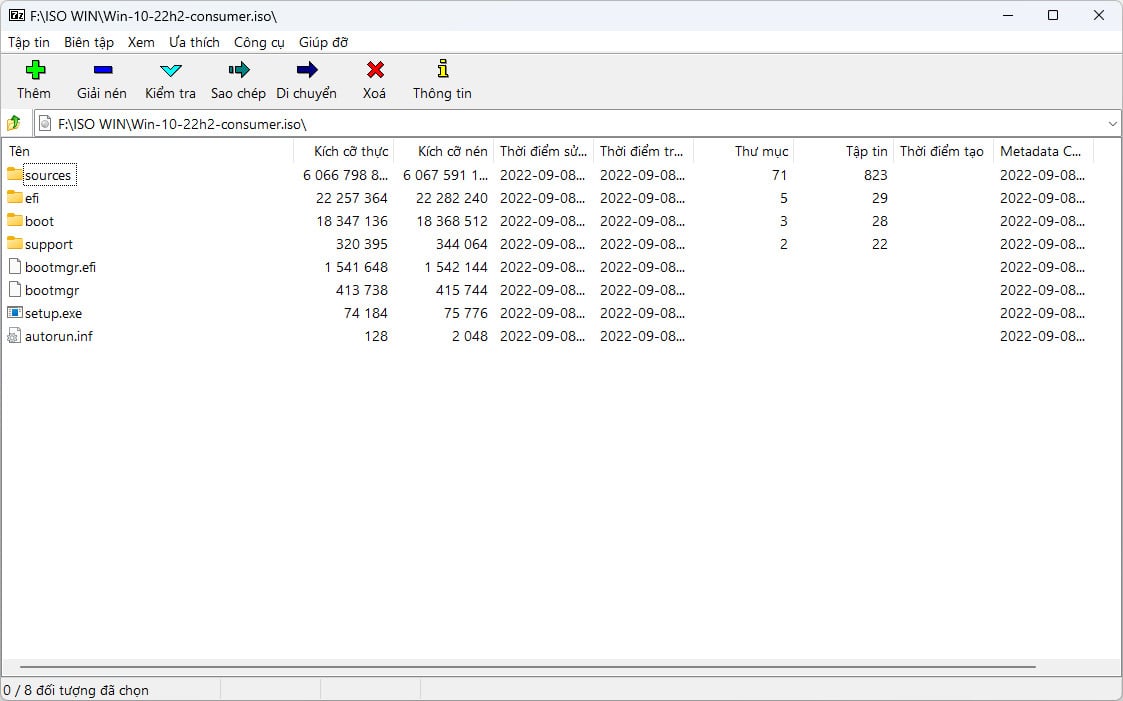Open the Giúp đỡ menu
The height and width of the screenshot is (701, 1123).
pyautogui.click(x=324, y=42)
